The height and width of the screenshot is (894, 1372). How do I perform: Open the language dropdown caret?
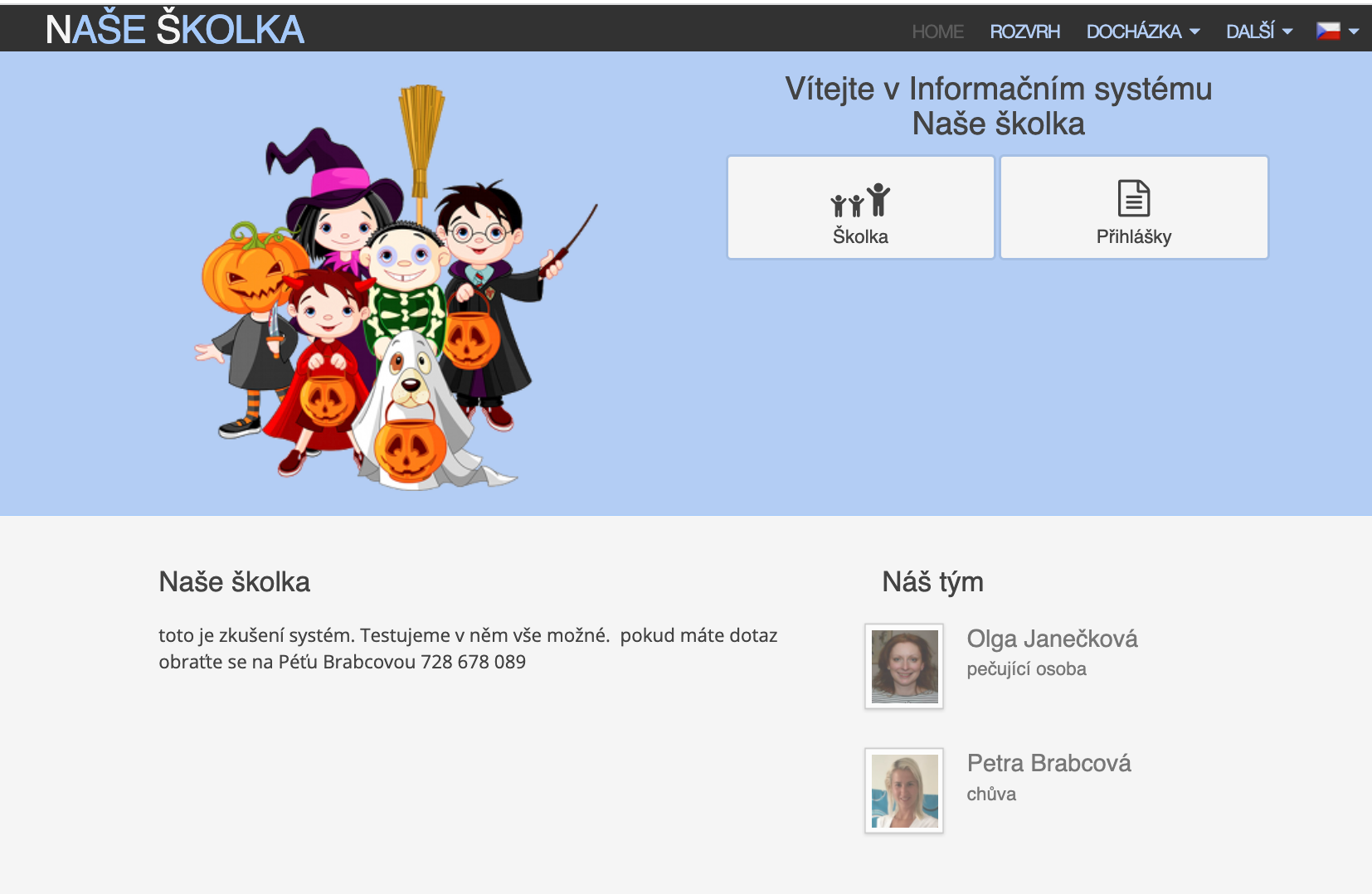pos(1354,32)
